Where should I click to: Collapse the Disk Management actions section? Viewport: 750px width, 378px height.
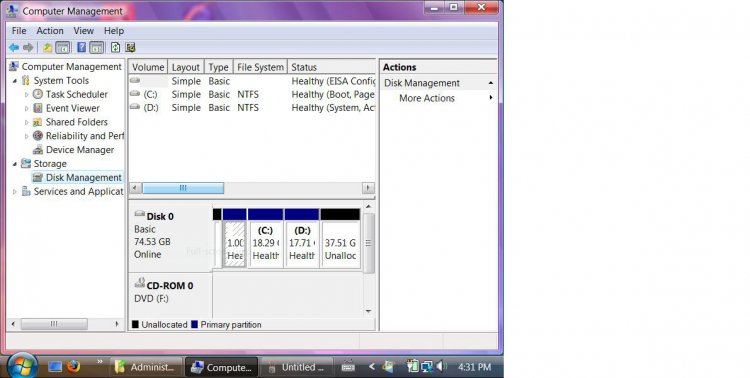point(491,83)
